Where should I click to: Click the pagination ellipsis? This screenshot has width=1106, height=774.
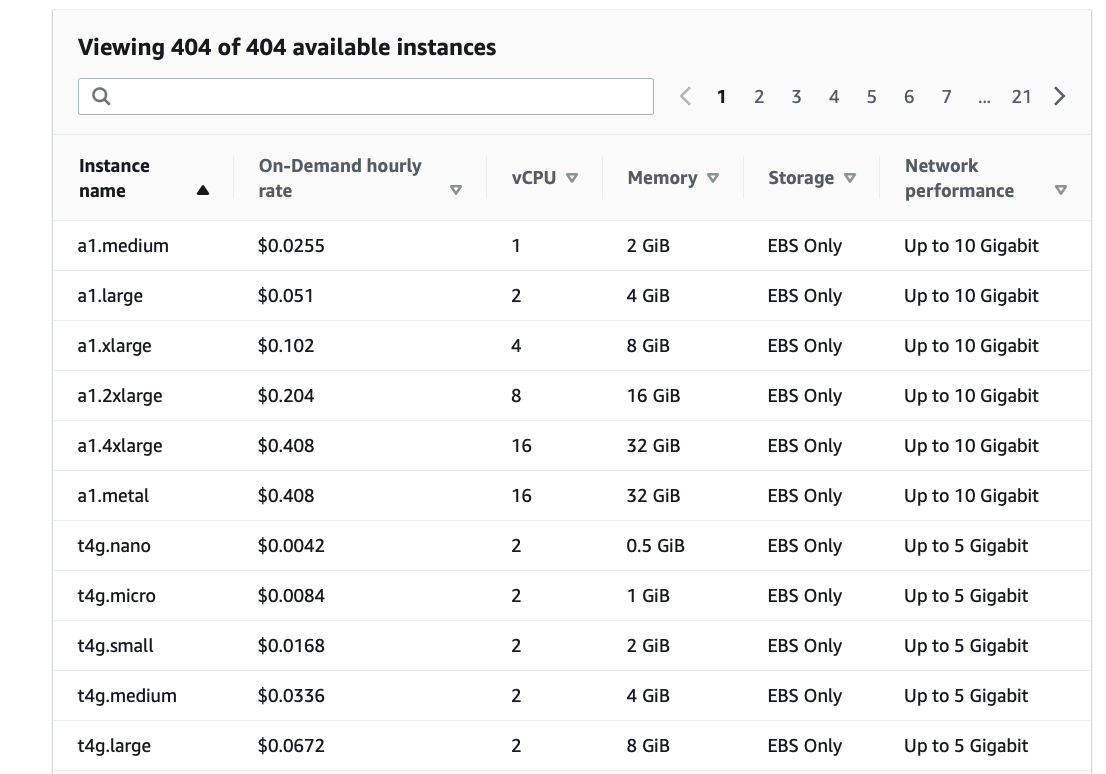[984, 97]
